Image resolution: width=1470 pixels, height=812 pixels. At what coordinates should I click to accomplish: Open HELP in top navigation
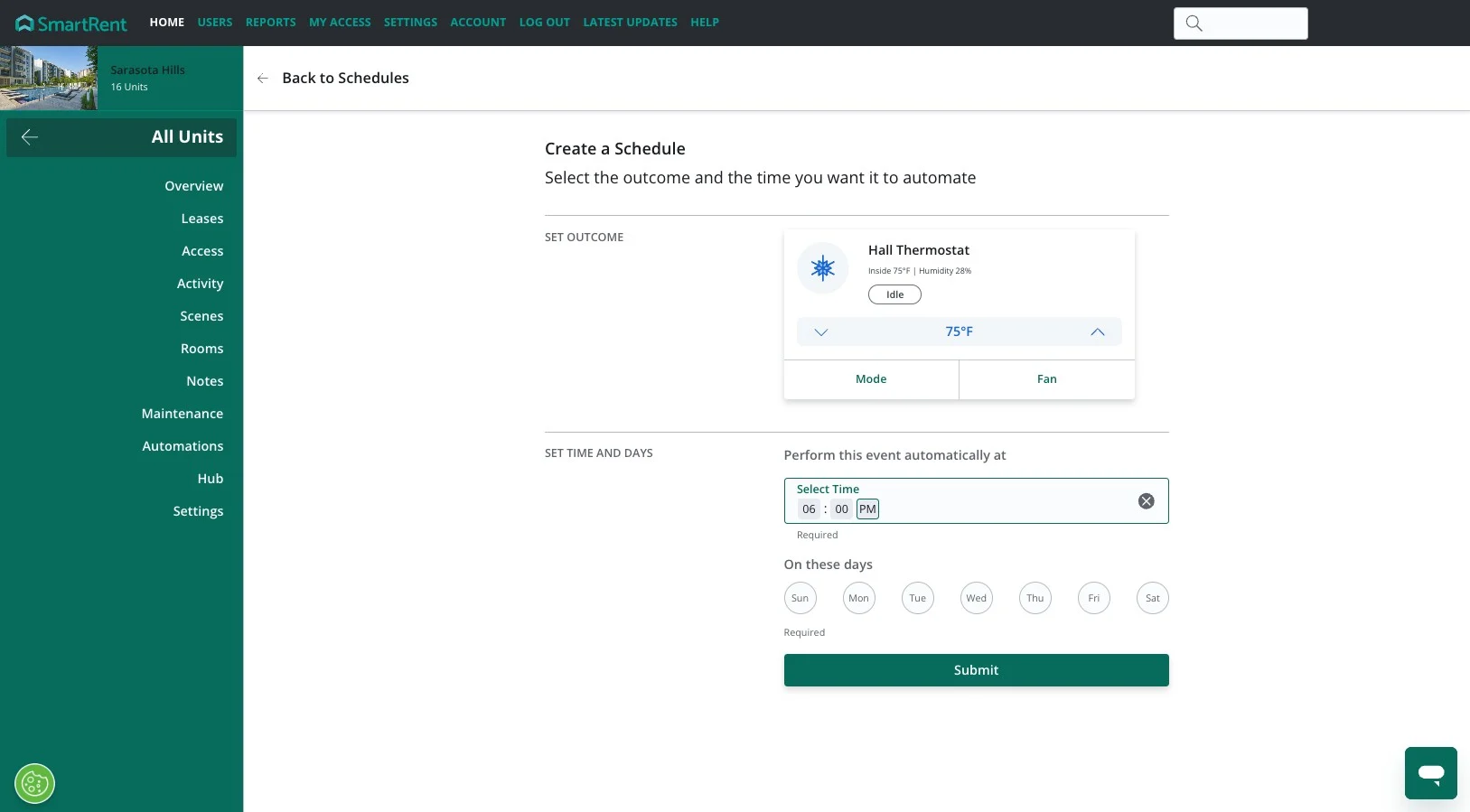click(x=705, y=23)
